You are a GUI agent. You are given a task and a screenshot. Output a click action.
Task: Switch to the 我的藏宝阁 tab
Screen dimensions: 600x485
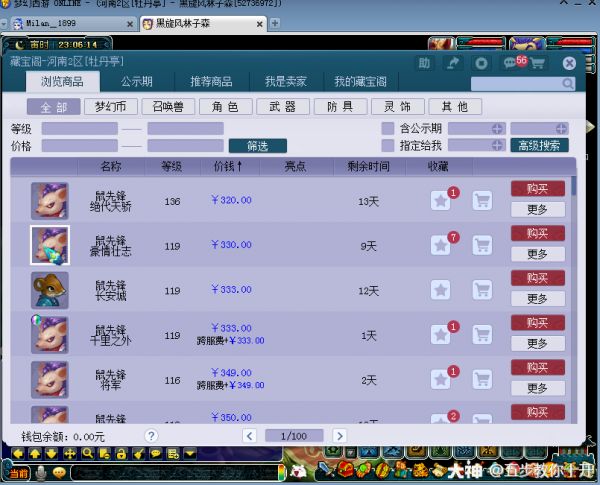(x=361, y=82)
